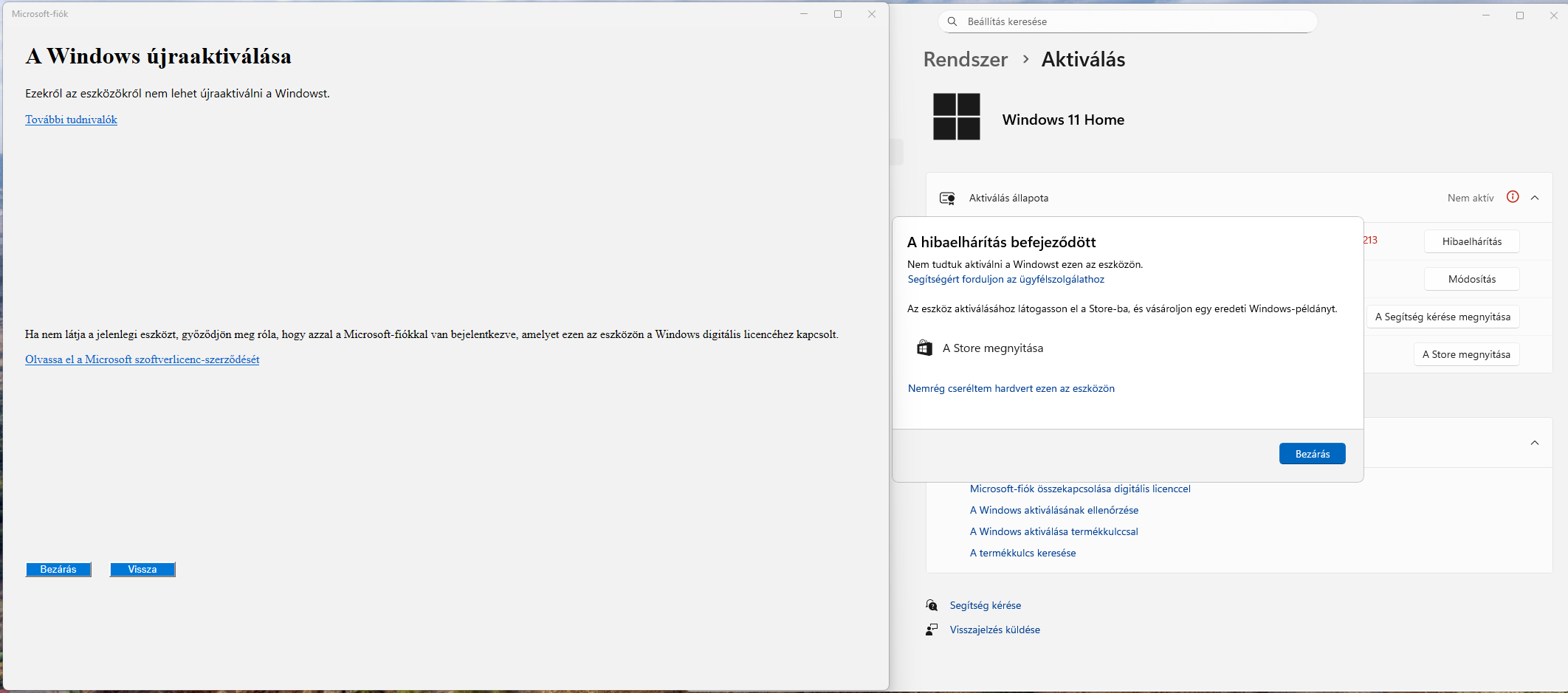Click the Visszajelzés küldése link
The image size is (1568, 693).
[995, 630]
